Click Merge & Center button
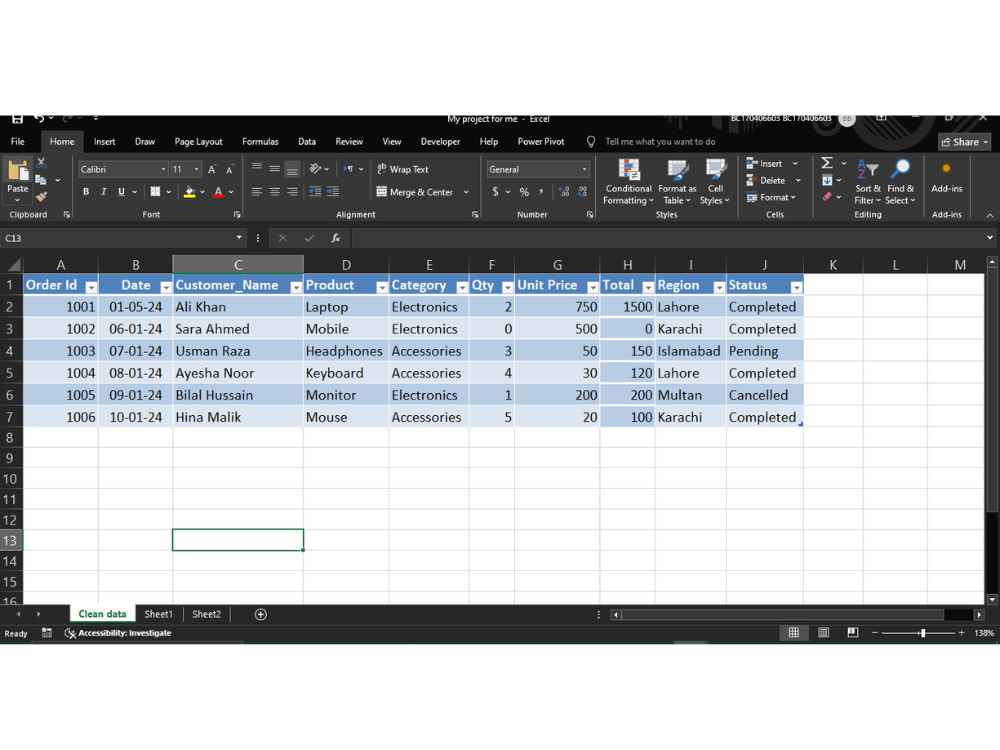The width and height of the screenshot is (1000, 750). tap(415, 192)
